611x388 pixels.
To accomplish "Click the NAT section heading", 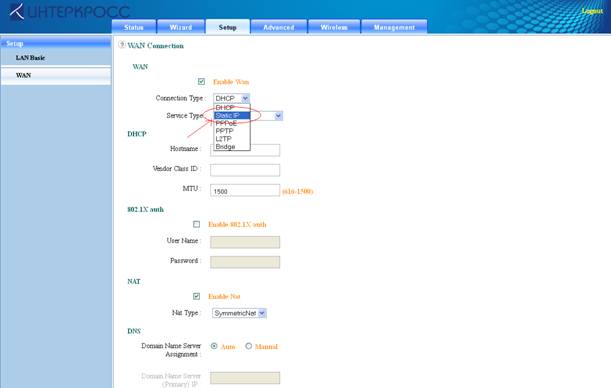I will point(134,282).
